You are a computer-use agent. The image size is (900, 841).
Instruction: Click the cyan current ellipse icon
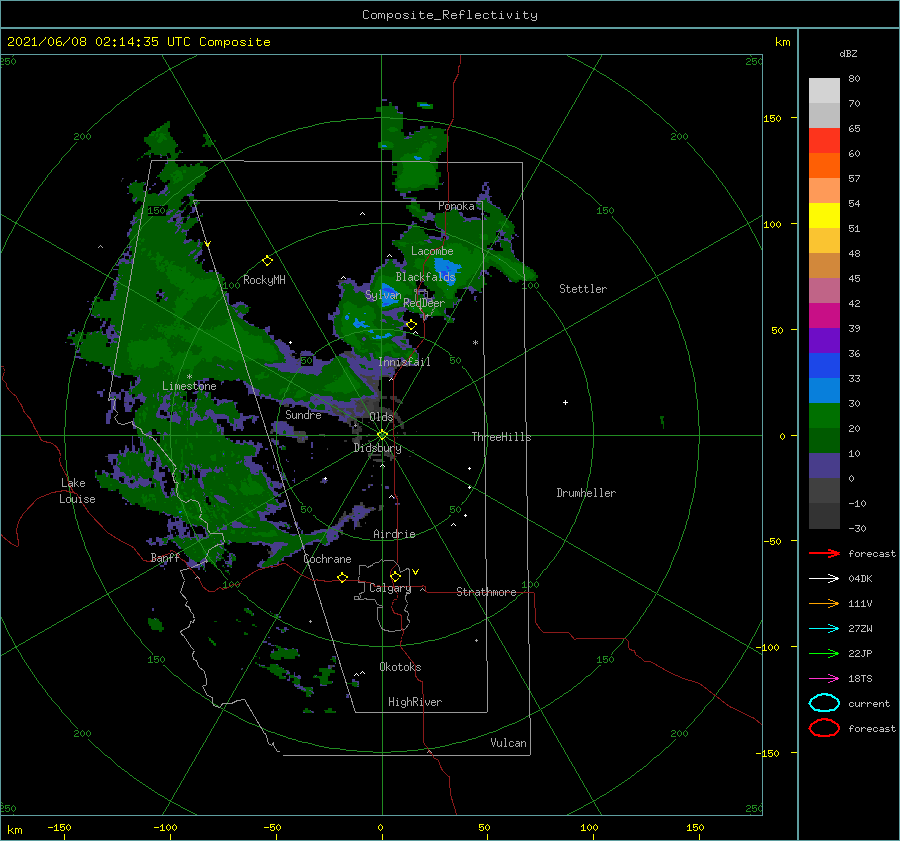pos(824,703)
